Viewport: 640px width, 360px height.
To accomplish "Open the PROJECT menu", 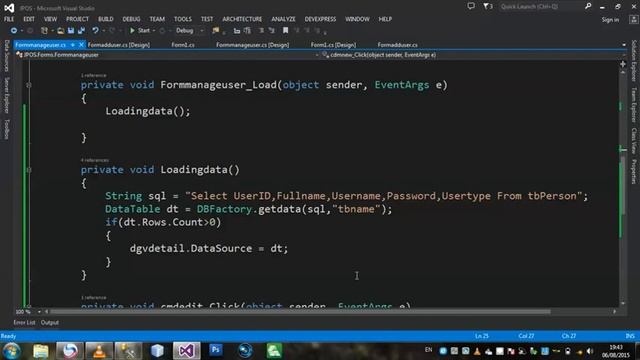I will pos(78,19).
